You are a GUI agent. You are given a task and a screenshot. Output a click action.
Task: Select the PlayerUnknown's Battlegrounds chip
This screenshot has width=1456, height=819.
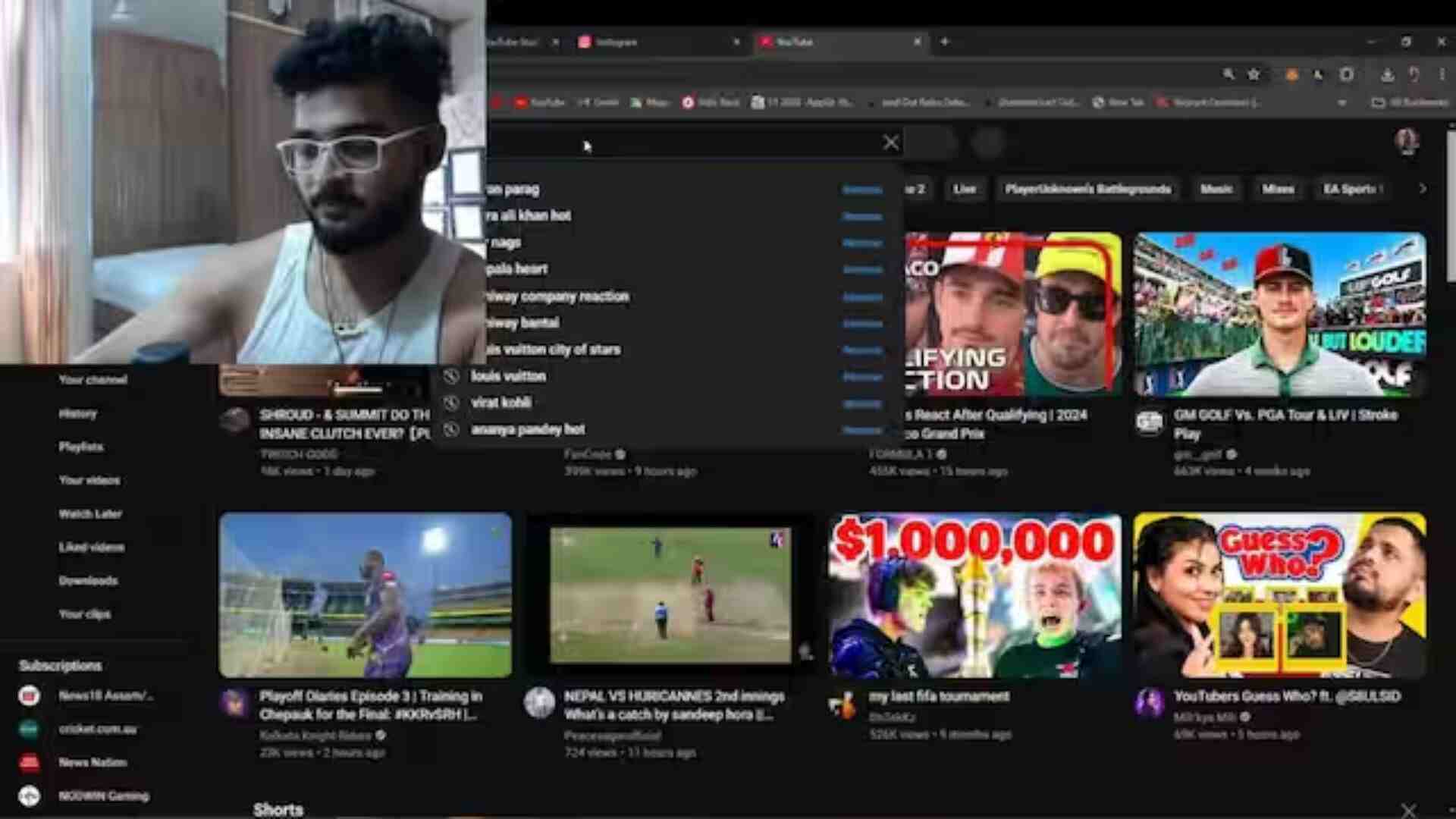[x=1087, y=189]
